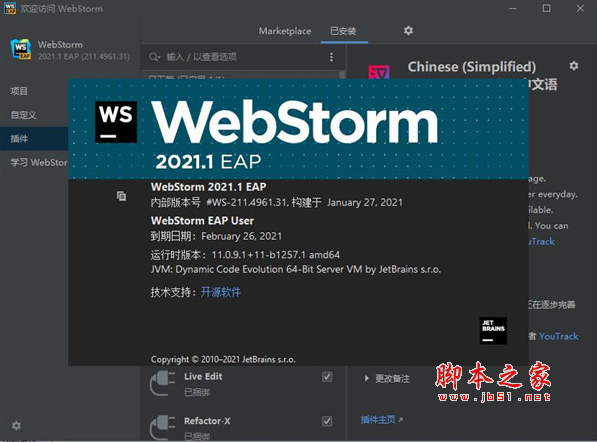
Task: Click the options gear at bottom left
Action: pyautogui.click(x=16, y=425)
